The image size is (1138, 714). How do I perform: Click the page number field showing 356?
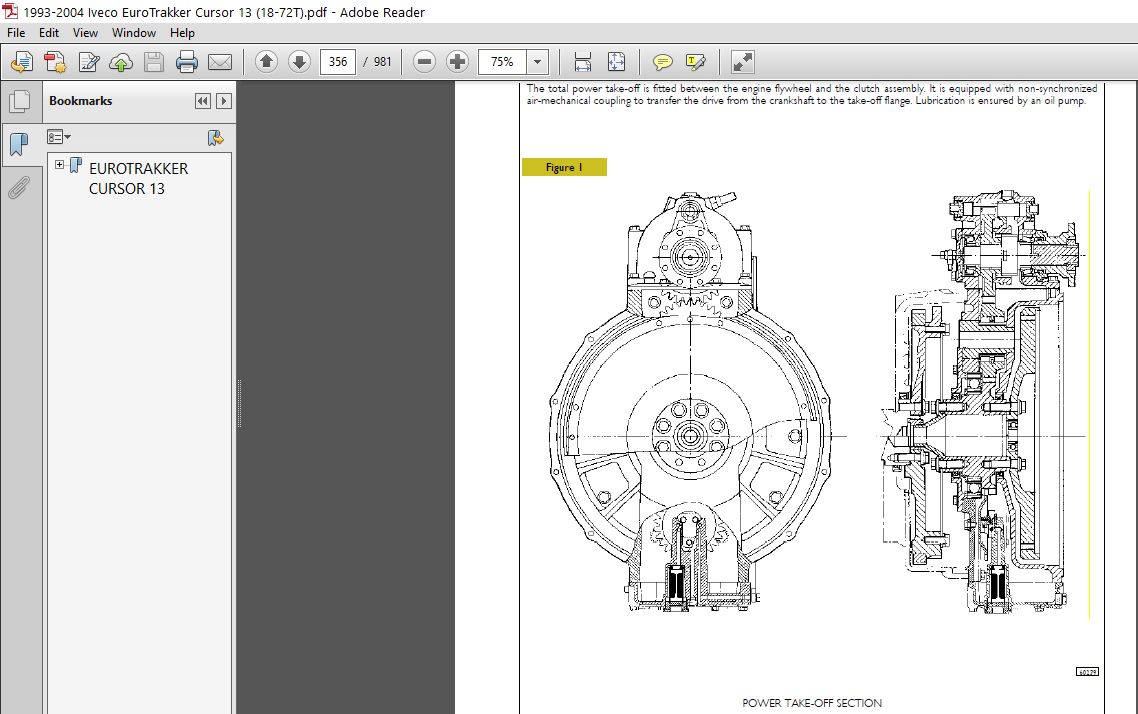[x=337, y=62]
